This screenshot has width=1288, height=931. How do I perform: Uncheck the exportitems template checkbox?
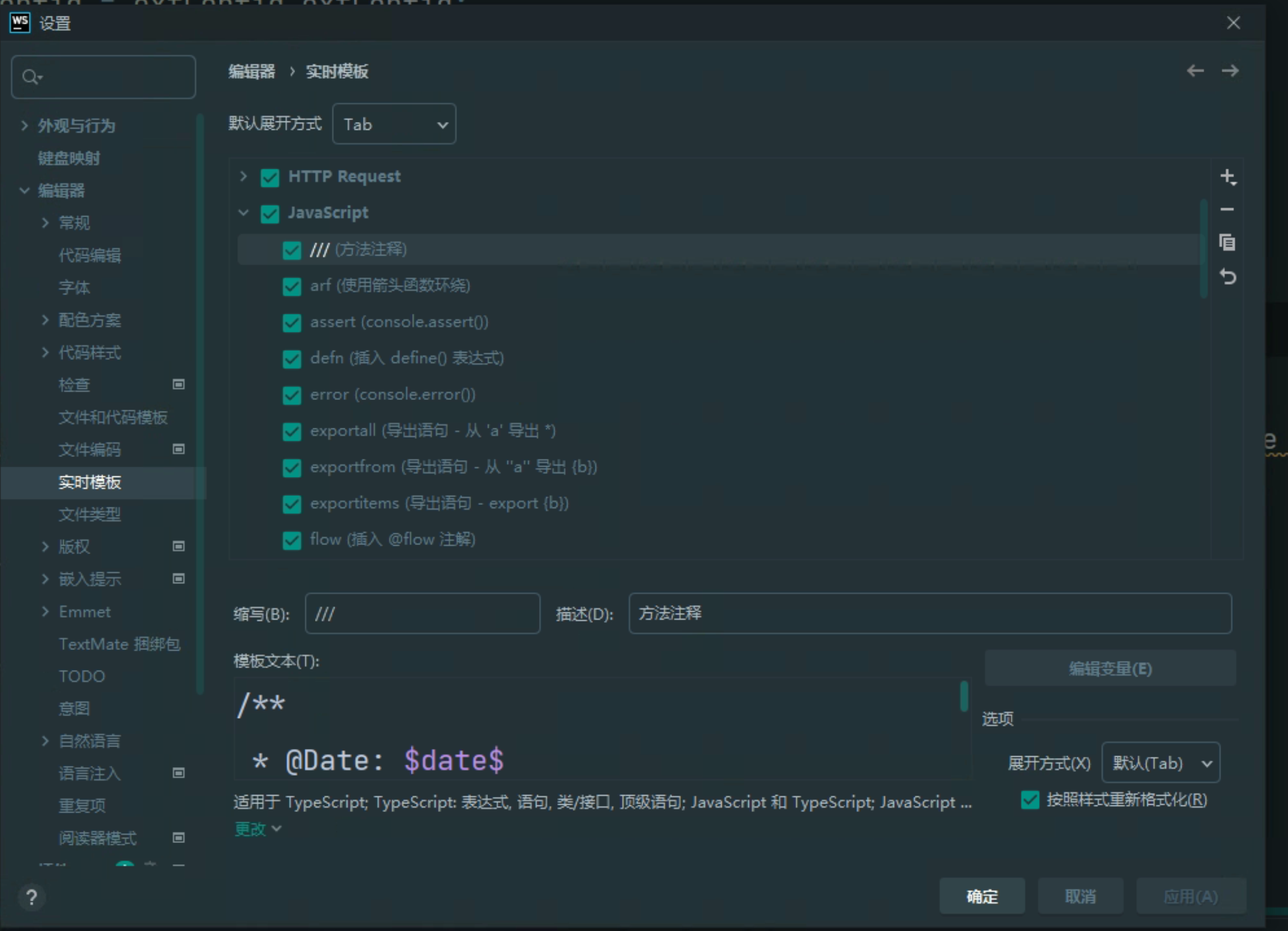[x=292, y=504]
